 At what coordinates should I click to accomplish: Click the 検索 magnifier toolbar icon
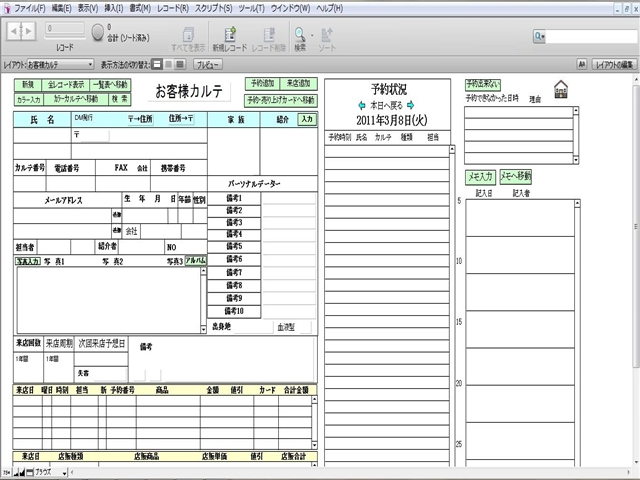click(300, 33)
